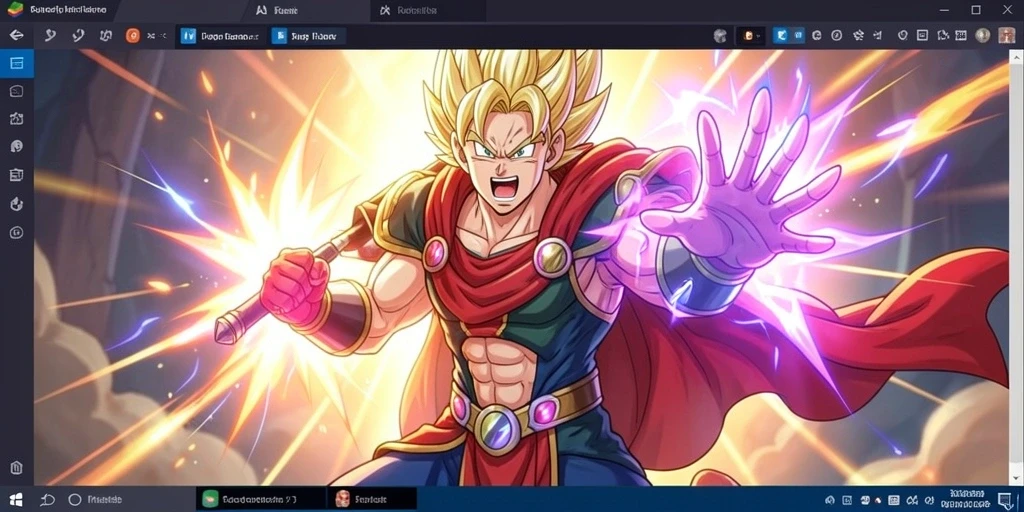Click the sixth icon in the left sidebar
The image size is (1024, 512).
[17, 204]
